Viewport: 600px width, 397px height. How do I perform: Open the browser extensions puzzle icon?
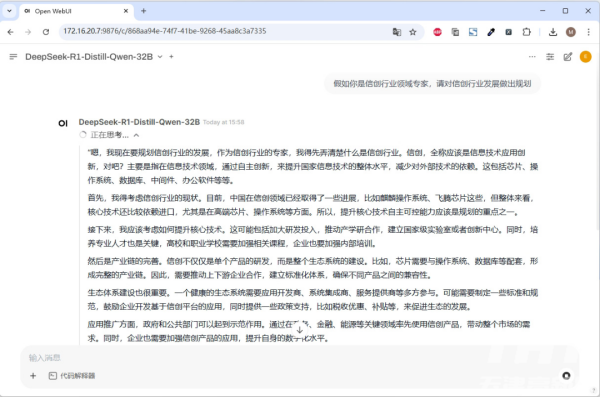pos(527,32)
